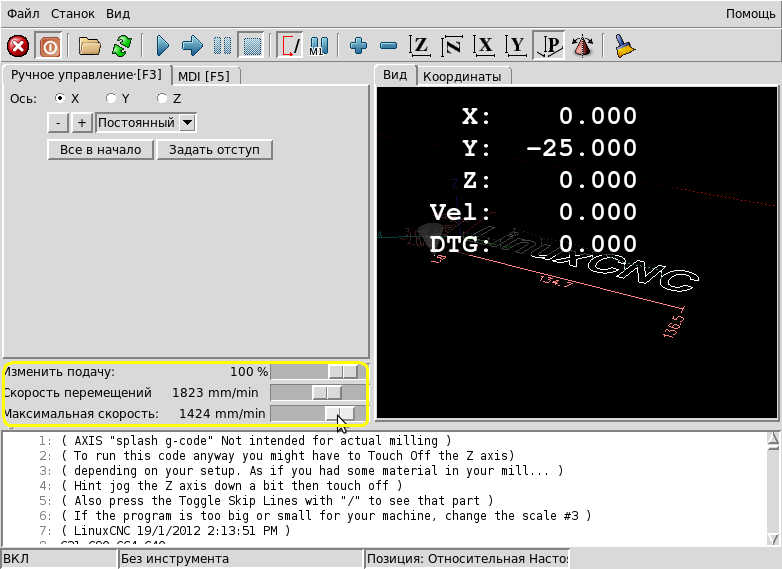
Task: Click the G-code scrollbar down arrow
Action: click(x=773, y=539)
